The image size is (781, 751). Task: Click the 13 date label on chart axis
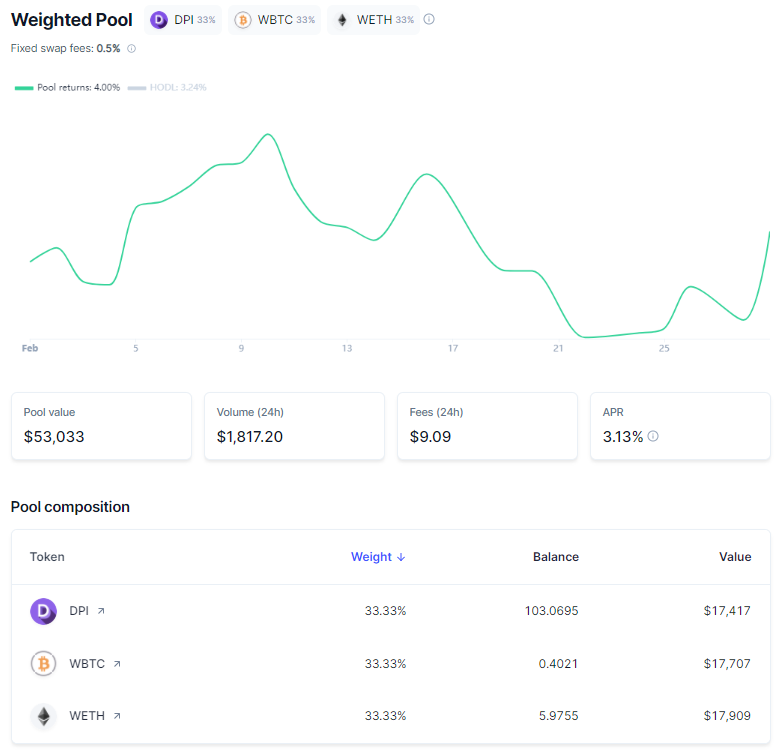click(x=347, y=348)
